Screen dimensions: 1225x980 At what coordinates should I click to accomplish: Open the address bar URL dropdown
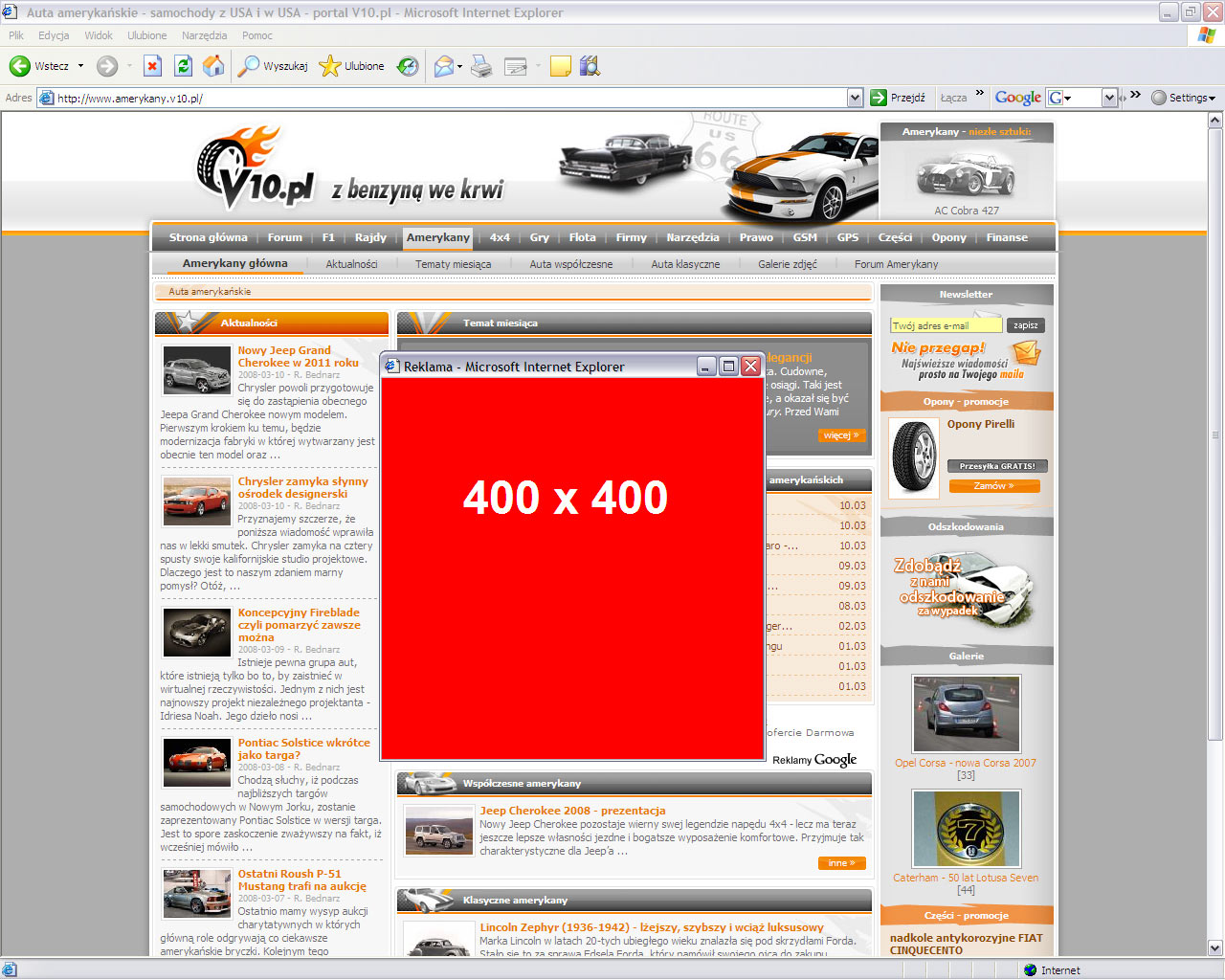pos(855,98)
